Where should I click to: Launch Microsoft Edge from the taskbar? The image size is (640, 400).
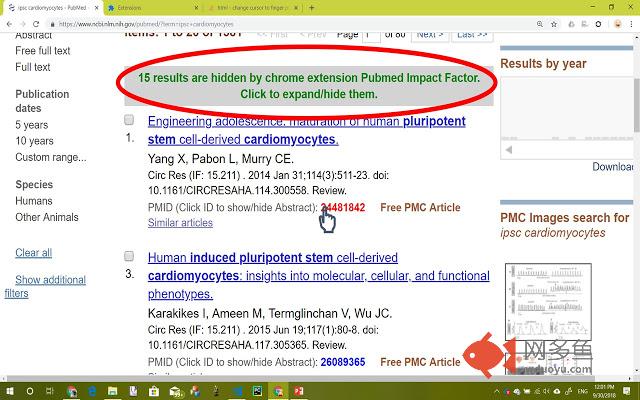click(92, 391)
